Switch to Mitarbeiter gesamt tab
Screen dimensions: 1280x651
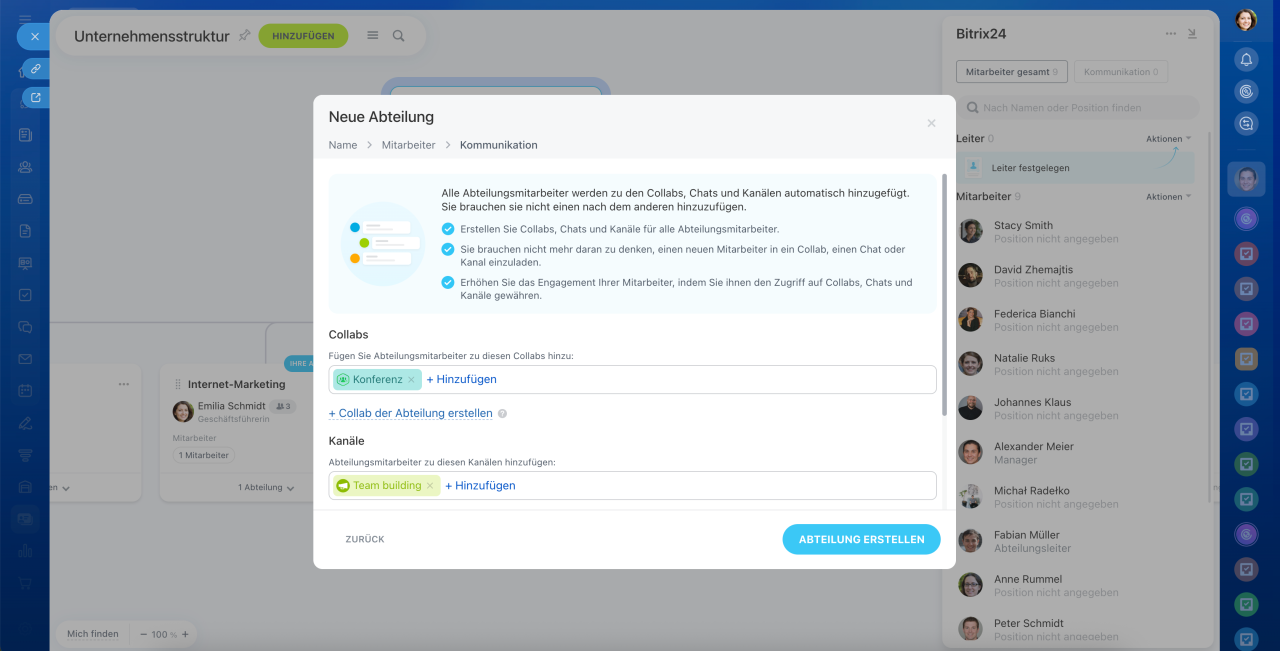1012,72
